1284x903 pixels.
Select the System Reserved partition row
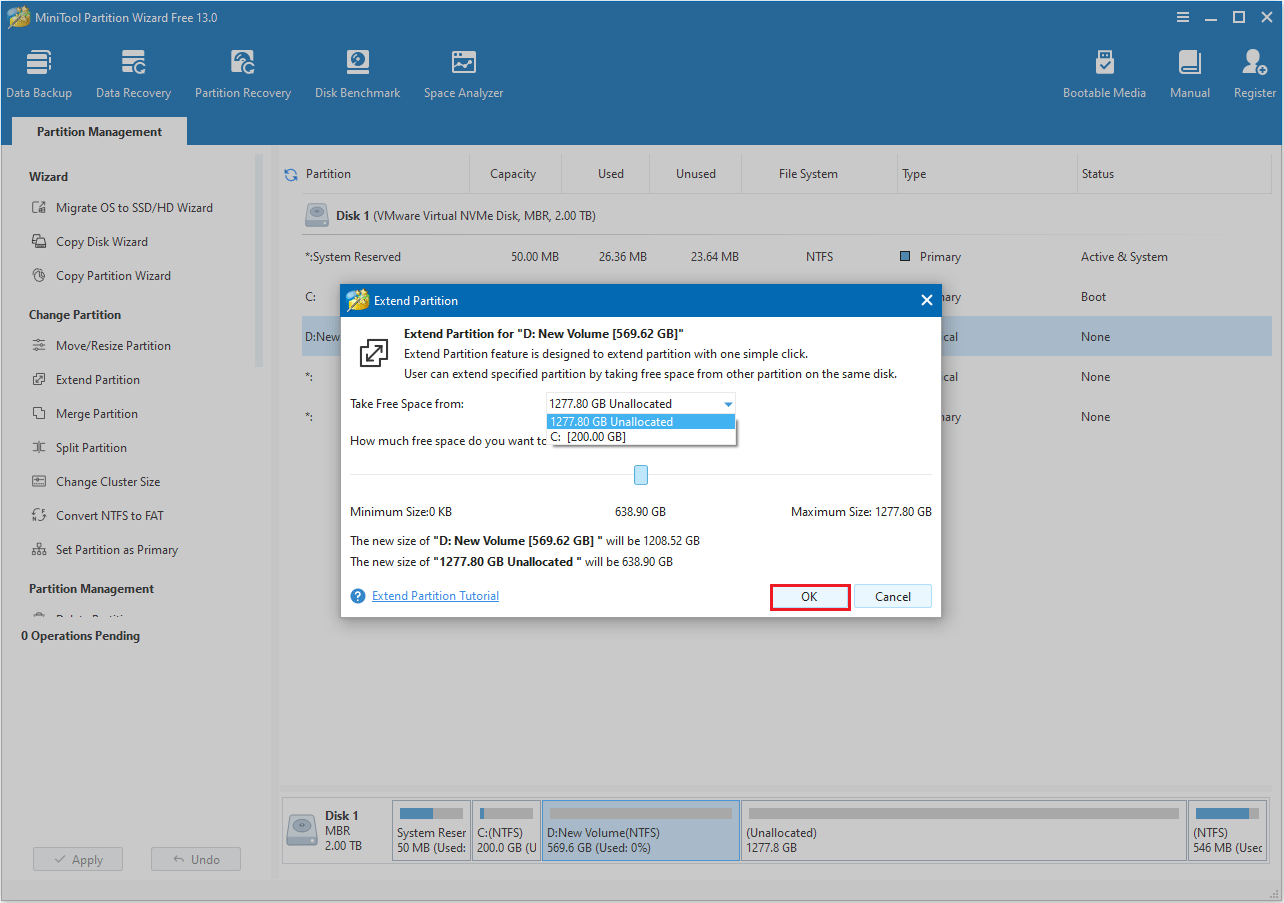[787, 257]
